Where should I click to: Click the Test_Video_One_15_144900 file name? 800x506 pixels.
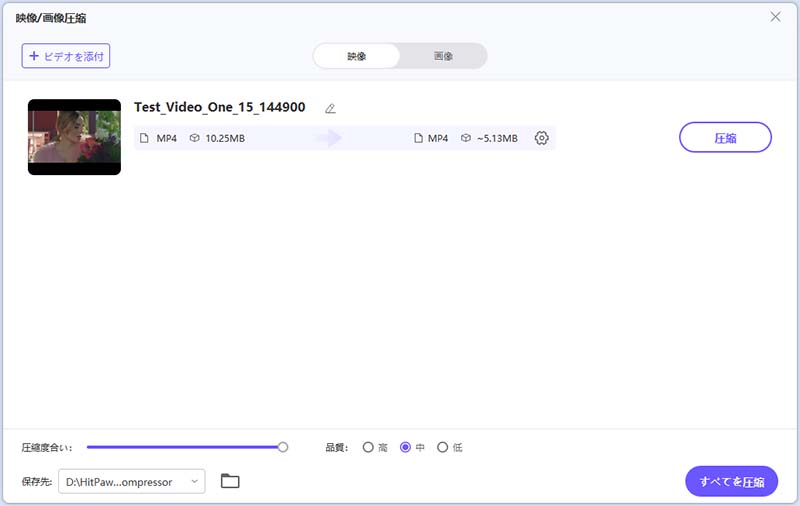pos(220,108)
